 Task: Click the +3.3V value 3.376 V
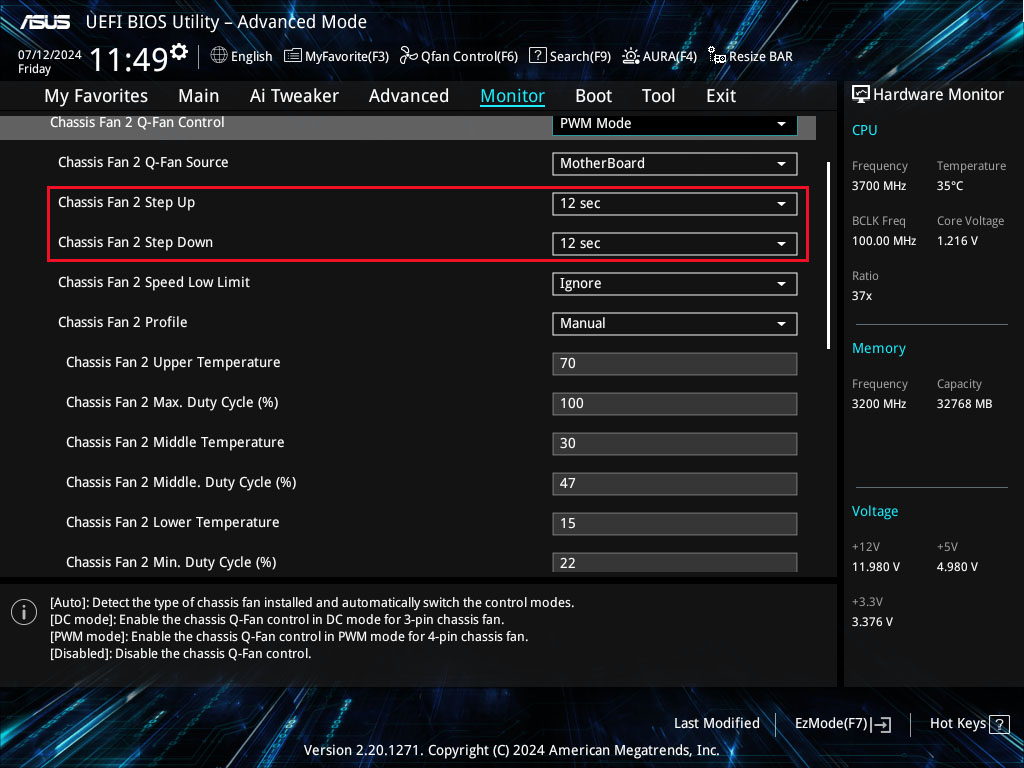tap(872, 622)
